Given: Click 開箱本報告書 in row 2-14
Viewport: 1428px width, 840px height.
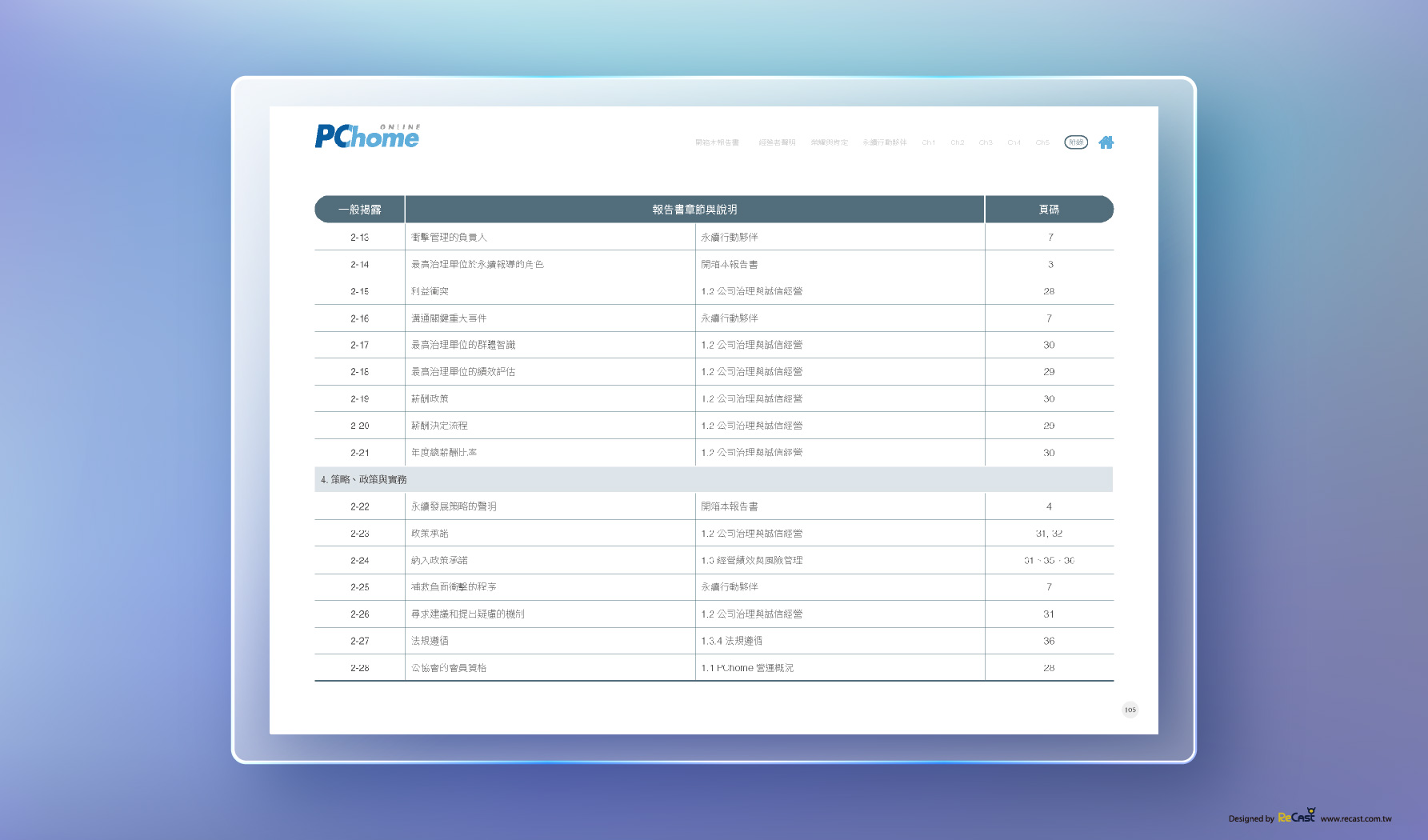Looking at the screenshot, I should 730,265.
